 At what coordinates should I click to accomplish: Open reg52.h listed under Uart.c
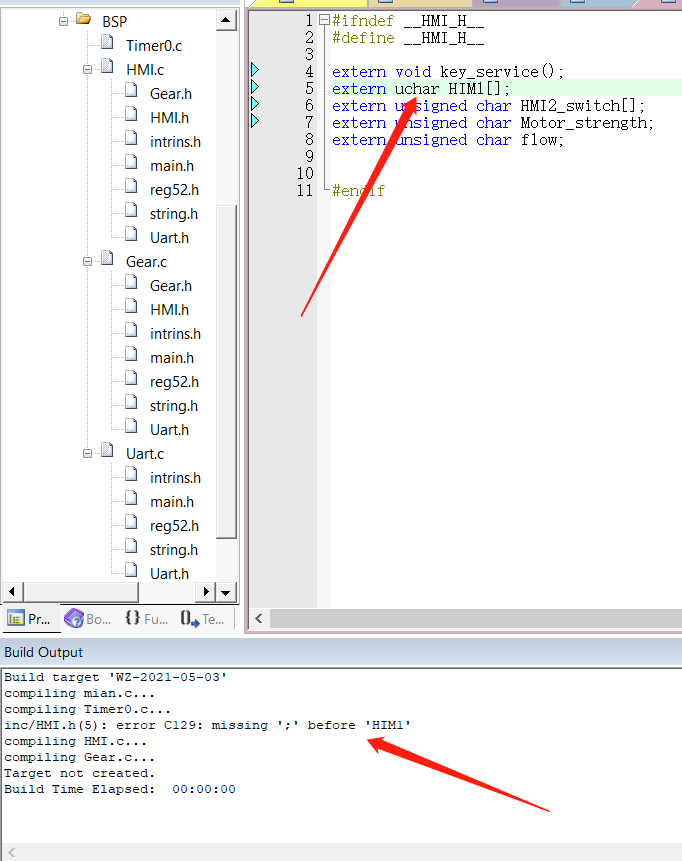(x=174, y=526)
